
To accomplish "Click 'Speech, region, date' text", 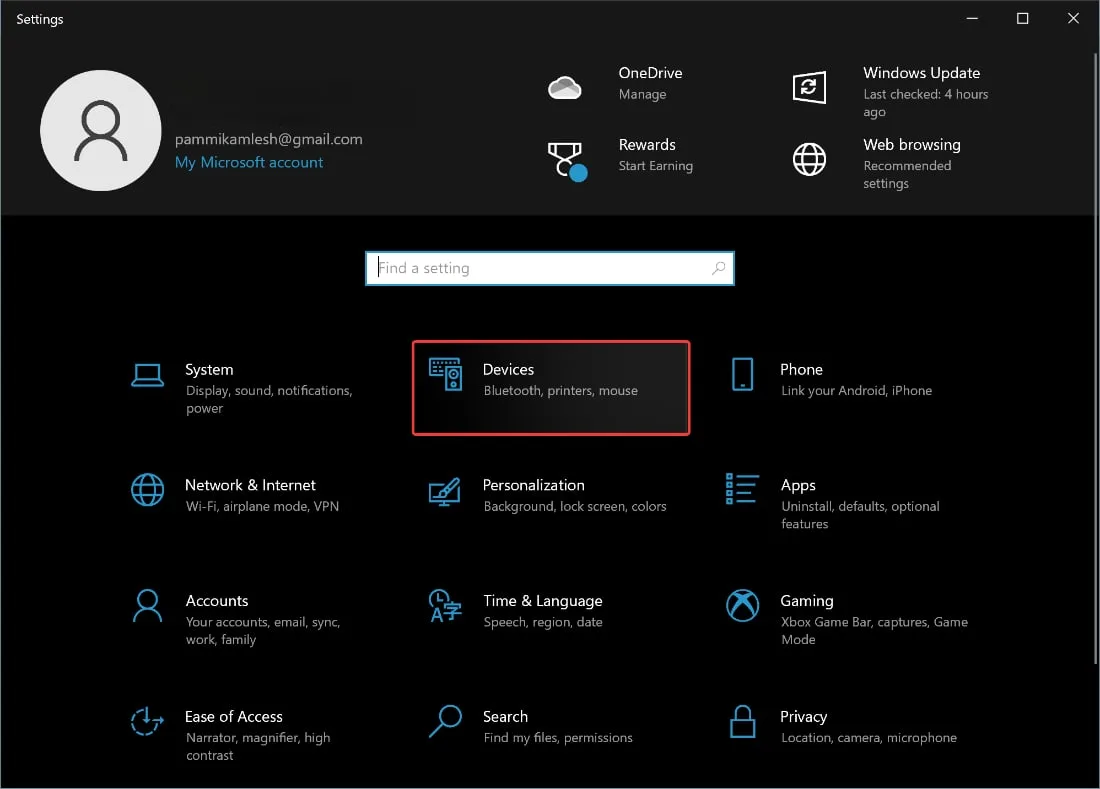I will (543, 622).
